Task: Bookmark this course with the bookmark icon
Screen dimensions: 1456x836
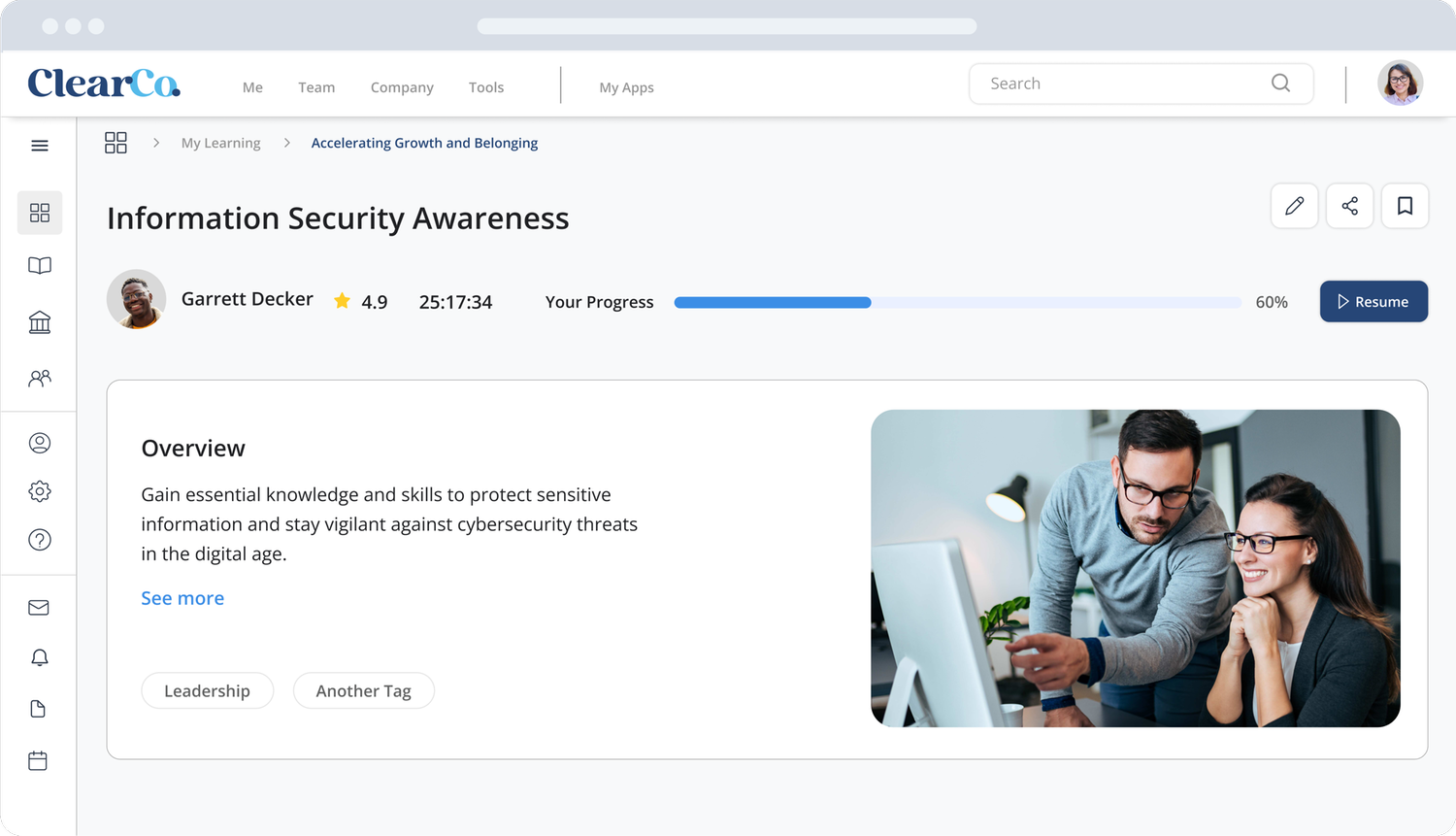Action: (1406, 206)
